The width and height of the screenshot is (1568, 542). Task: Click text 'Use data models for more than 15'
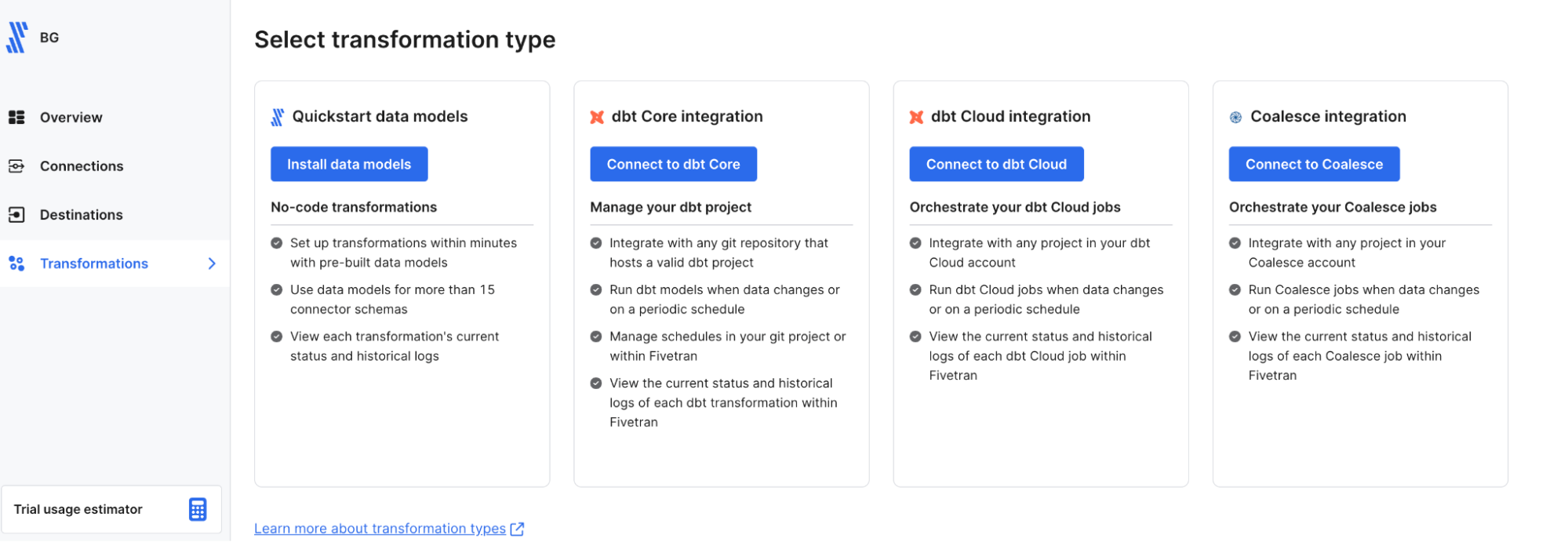click(392, 289)
